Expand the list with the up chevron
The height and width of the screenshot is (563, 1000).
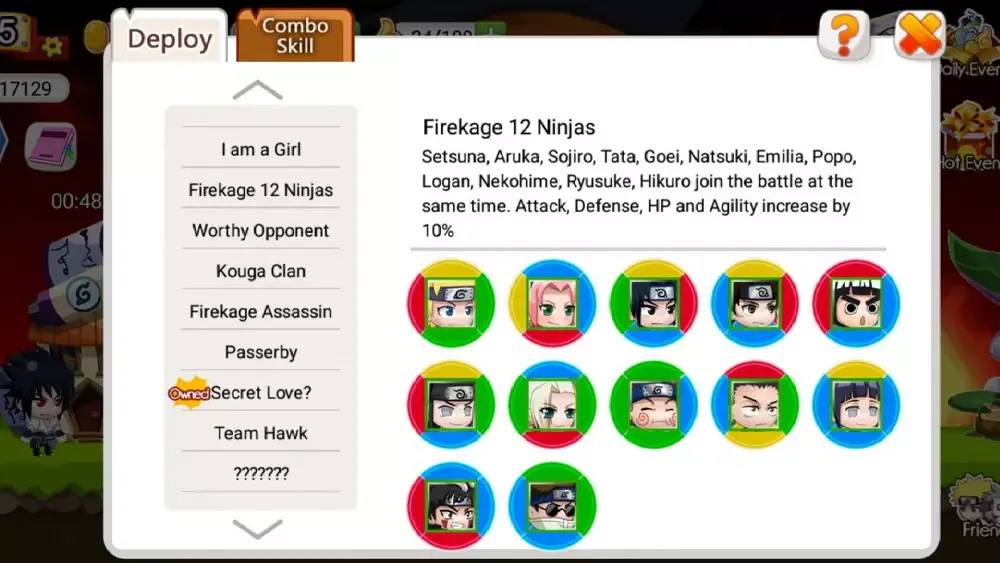click(258, 90)
